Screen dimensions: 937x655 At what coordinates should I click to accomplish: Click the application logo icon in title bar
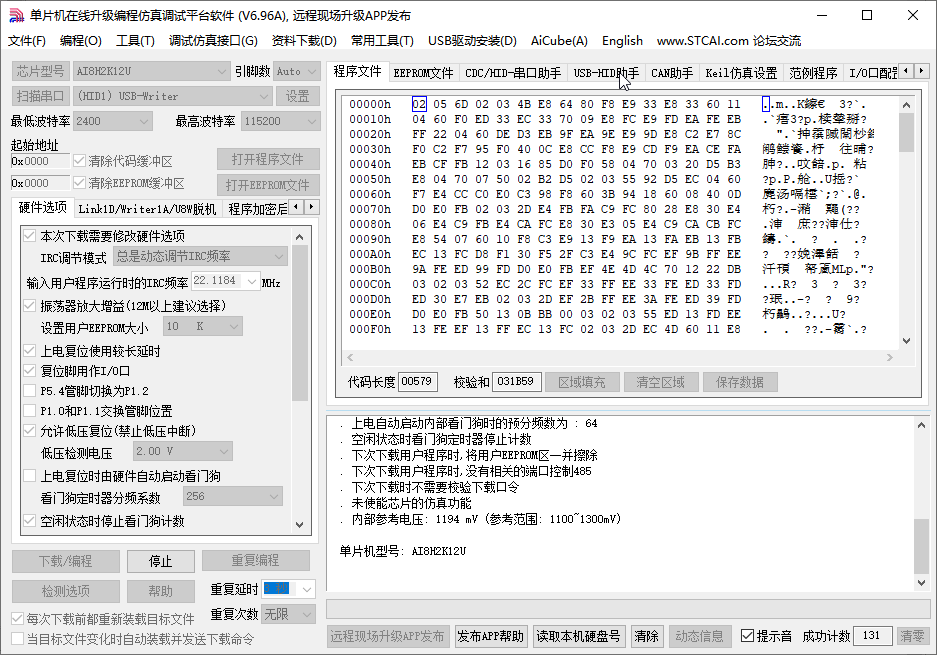(16, 14)
